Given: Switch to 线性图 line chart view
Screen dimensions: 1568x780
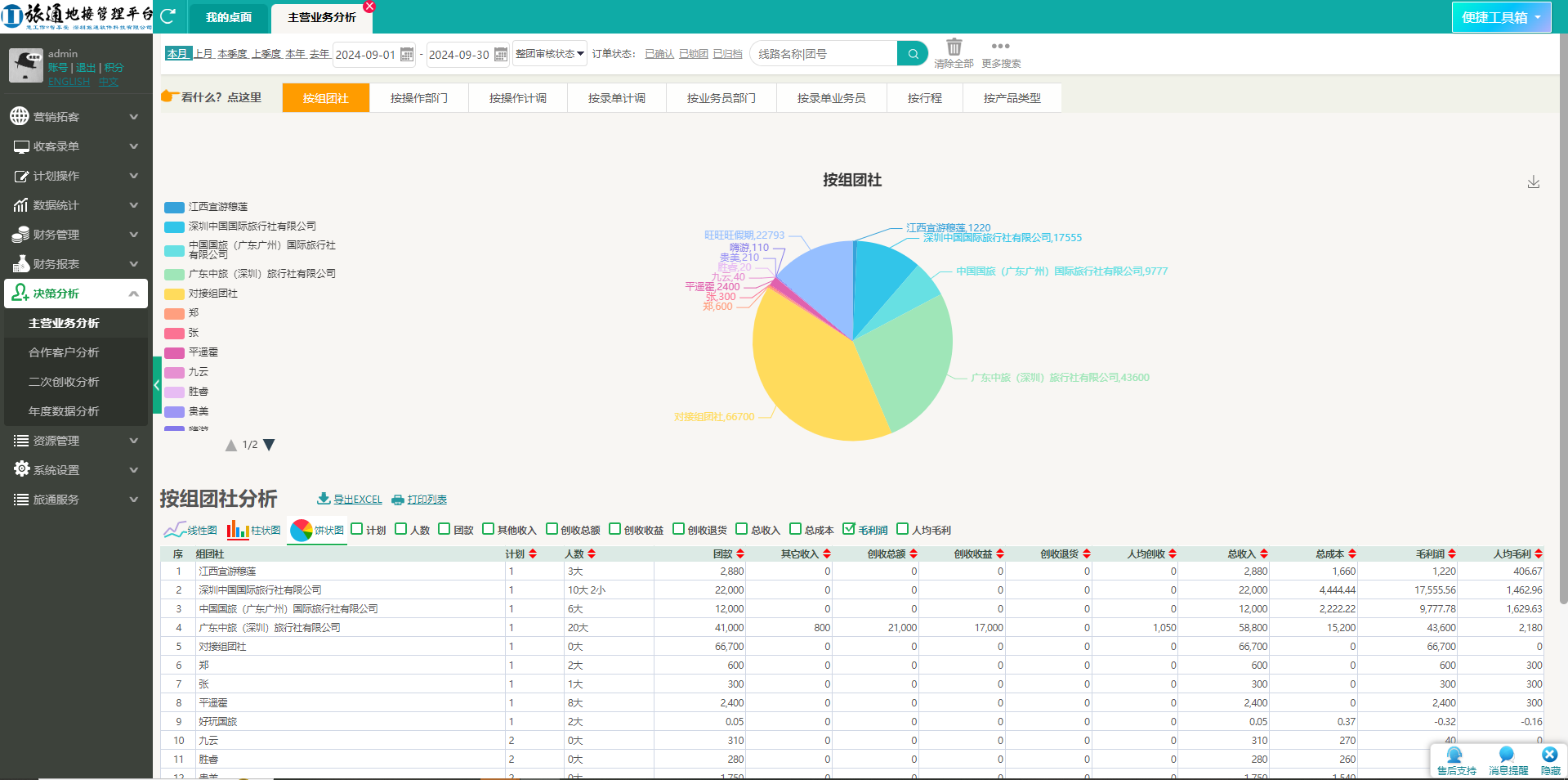Looking at the screenshot, I should pos(190,530).
